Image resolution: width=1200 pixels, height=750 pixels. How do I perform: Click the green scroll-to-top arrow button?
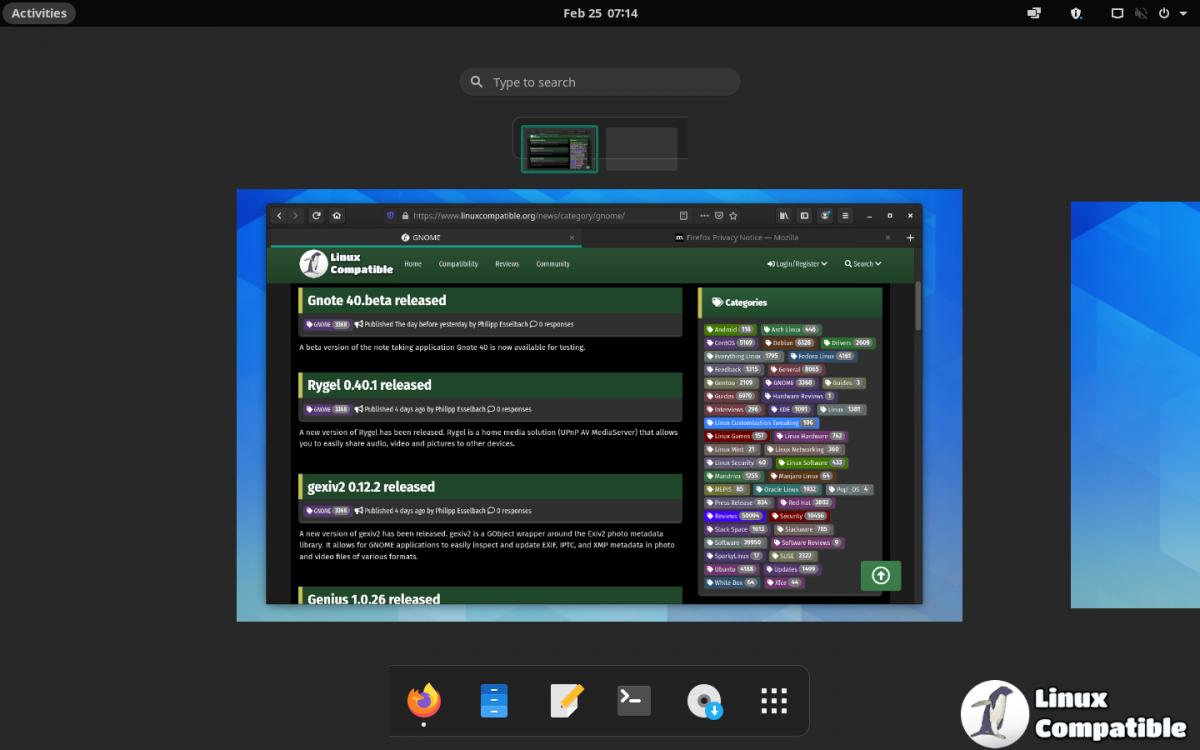tap(880, 575)
